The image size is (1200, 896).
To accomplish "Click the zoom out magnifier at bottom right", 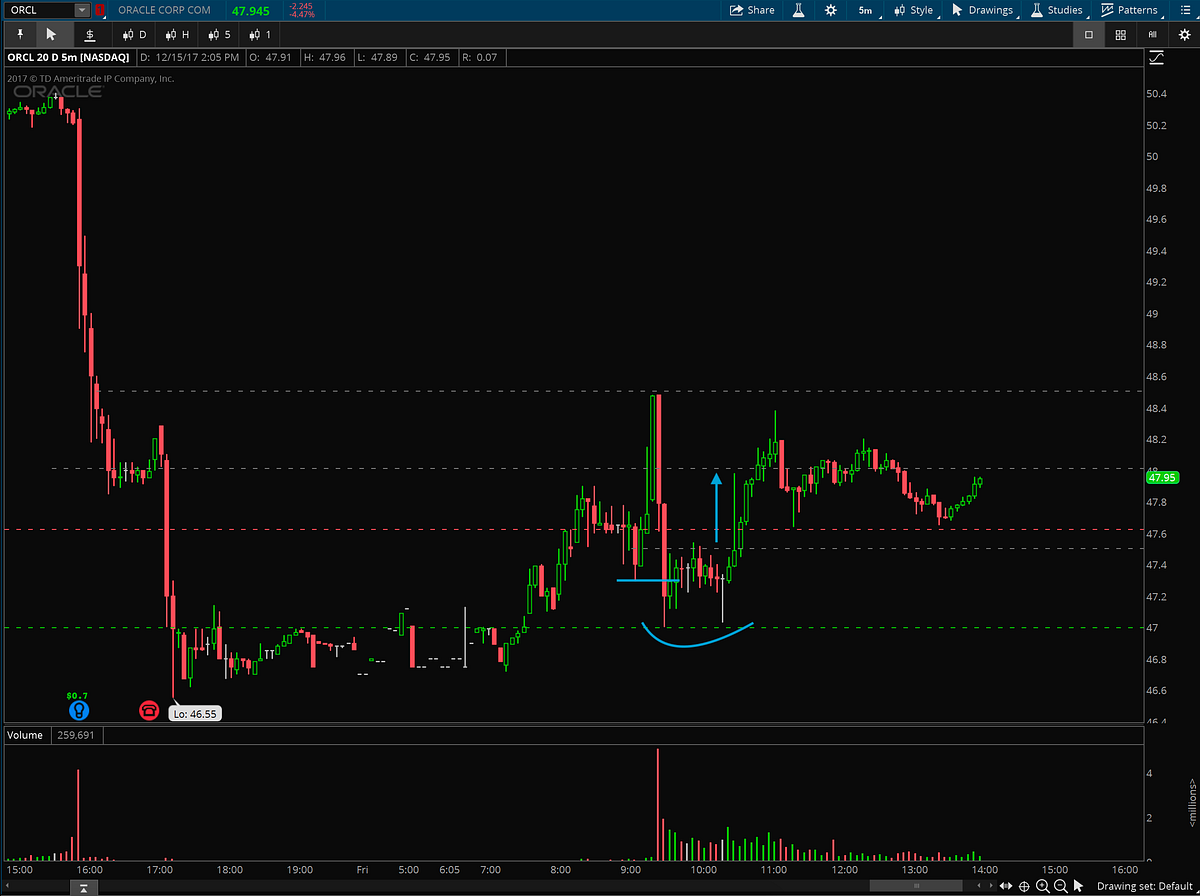I will (x=1061, y=886).
